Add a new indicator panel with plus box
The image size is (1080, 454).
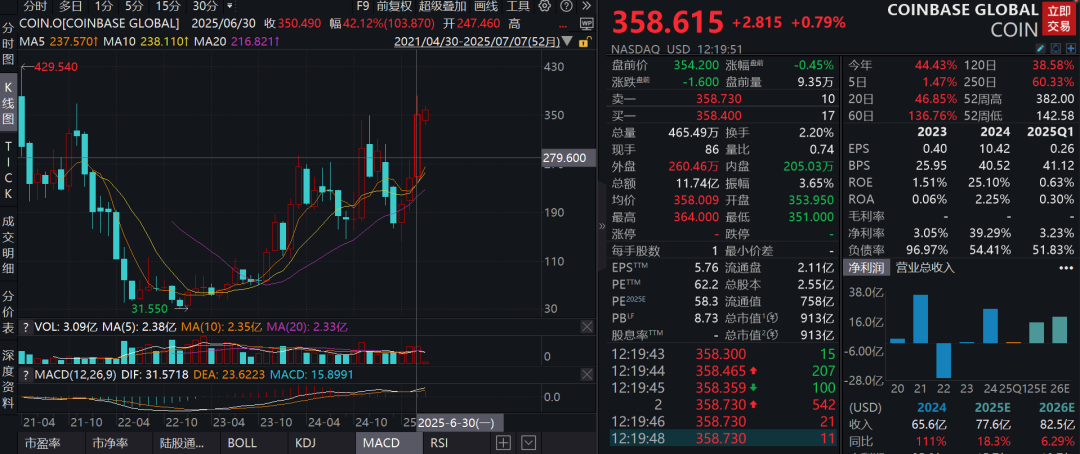tap(504, 442)
